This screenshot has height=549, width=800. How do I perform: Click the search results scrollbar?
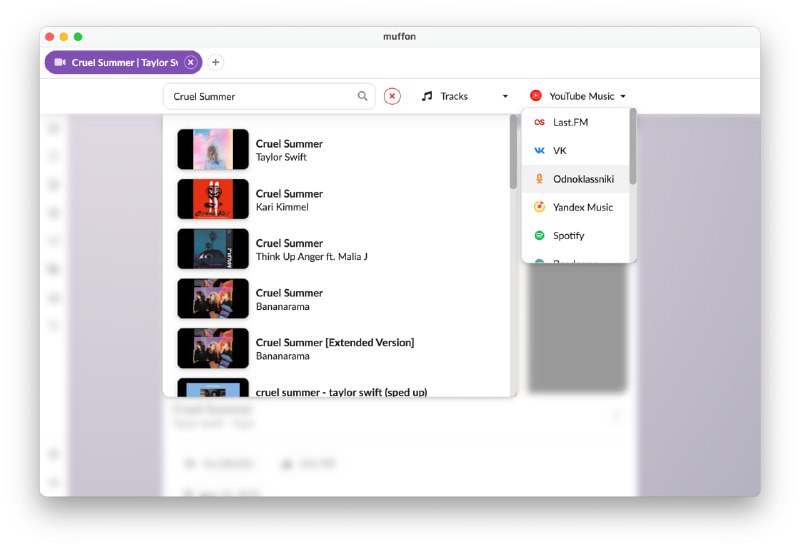(513, 152)
